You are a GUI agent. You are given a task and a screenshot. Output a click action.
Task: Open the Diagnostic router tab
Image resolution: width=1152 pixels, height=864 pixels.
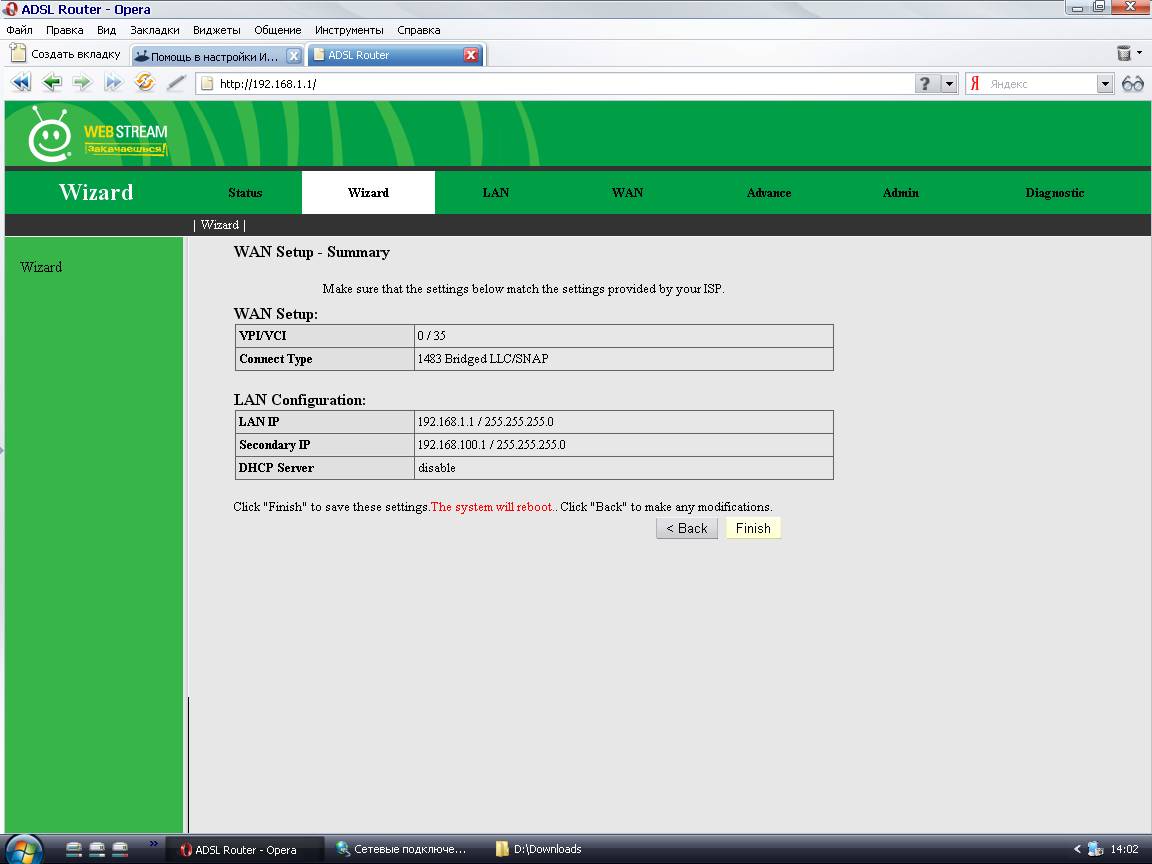[x=1054, y=193]
